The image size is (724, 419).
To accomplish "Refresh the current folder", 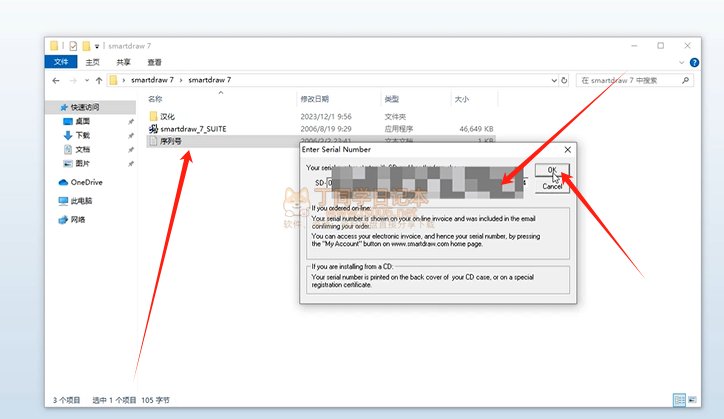I will click(x=564, y=80).
